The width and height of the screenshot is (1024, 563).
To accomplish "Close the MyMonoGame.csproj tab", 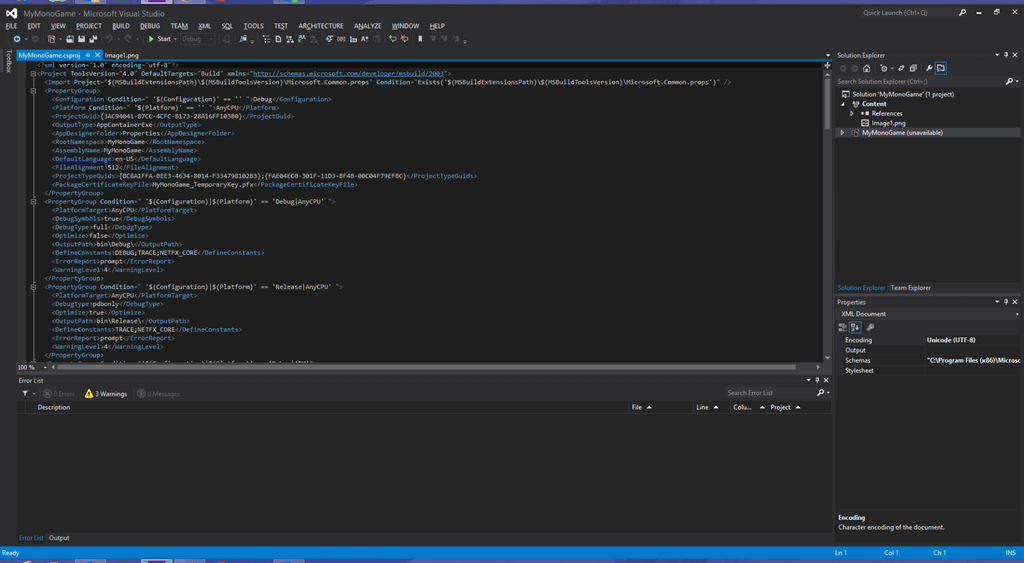I will [x=97, y=56].
